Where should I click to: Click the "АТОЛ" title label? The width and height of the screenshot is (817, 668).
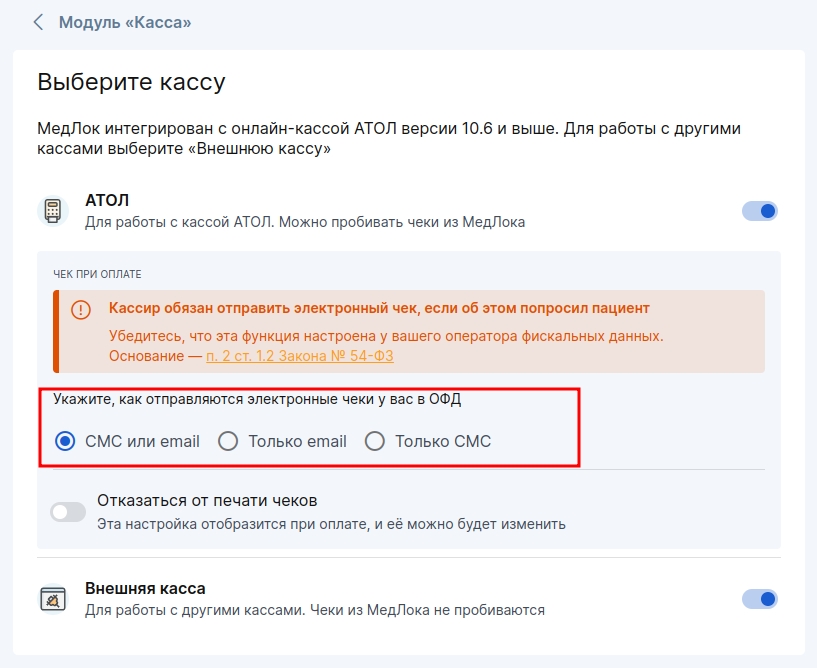(x=107, y=200)
